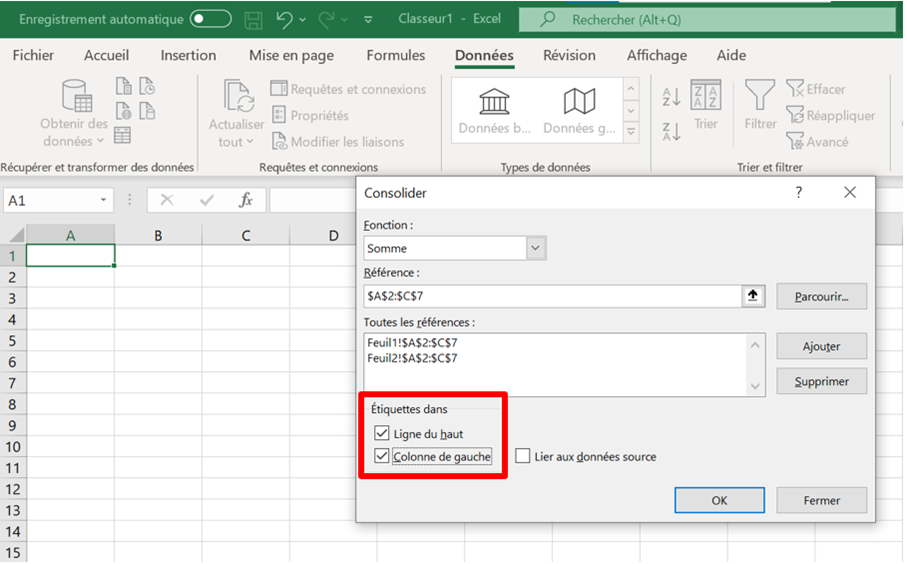Switch to the Accueil tab
This screenshot has width=907, height=564.
(106, 56)
